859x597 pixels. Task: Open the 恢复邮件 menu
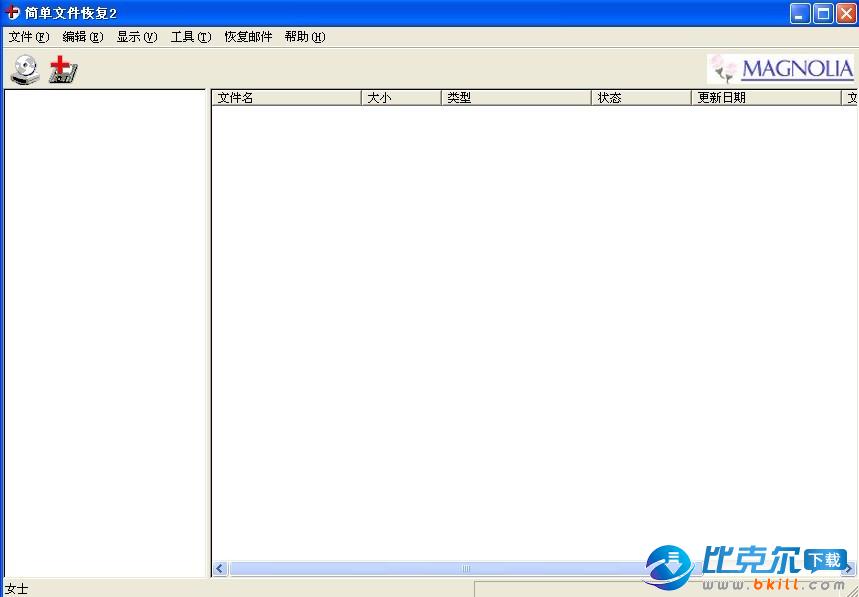pyautogui.click(x=248, y=37)
